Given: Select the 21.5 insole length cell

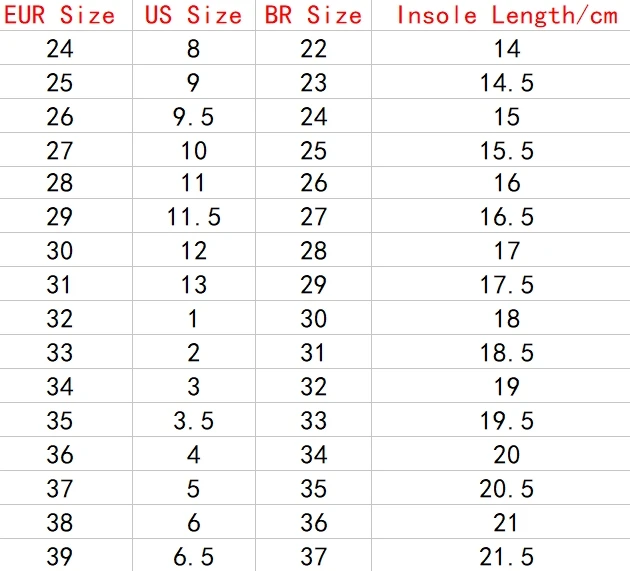Looking at the screenshot, I should click(507, 557).
